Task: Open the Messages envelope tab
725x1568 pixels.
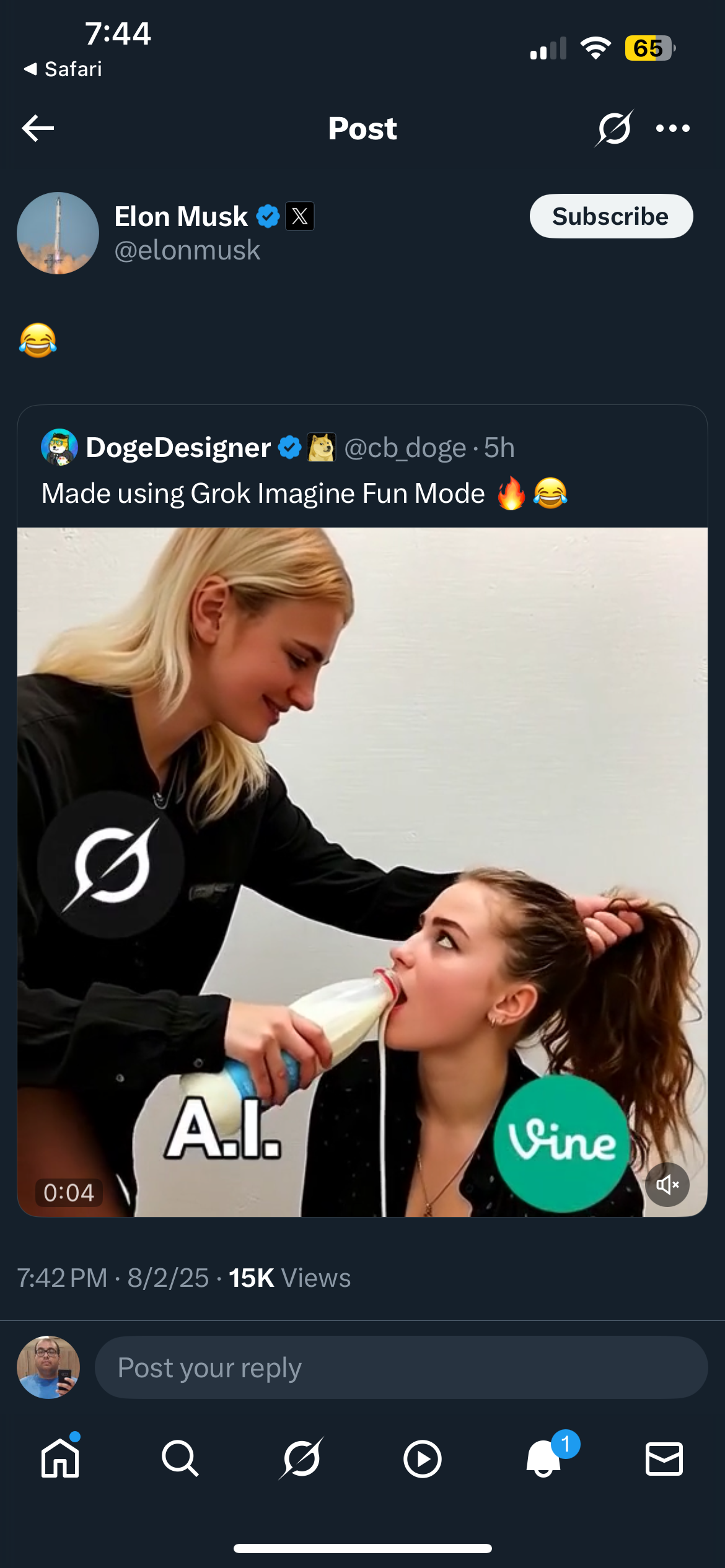Action: click(664, 1459)
